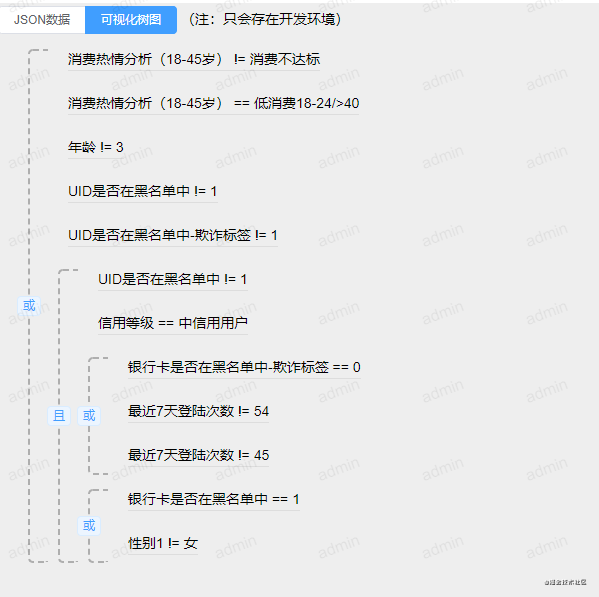Click 信用等级 == 中信用用户 condition

click(x=173, y=323)
